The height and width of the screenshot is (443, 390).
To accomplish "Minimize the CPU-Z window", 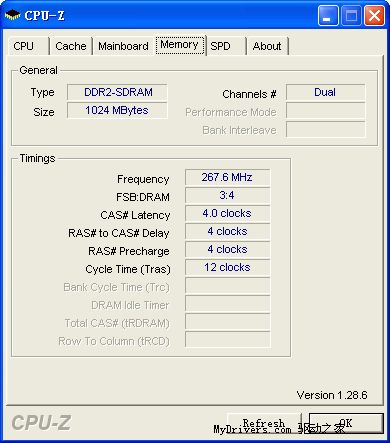I will click(328, 15).
